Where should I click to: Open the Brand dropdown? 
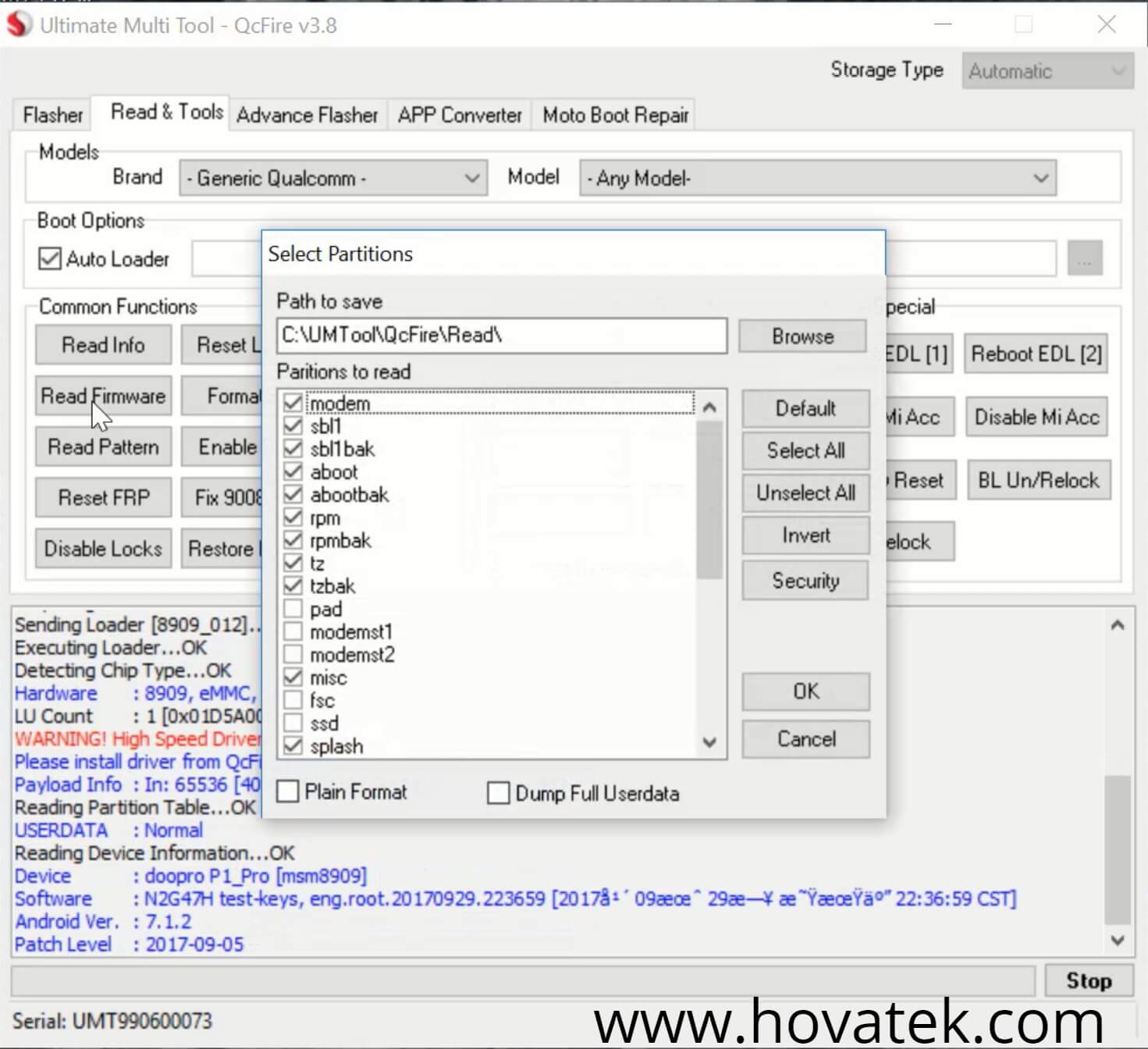(333, 178)
